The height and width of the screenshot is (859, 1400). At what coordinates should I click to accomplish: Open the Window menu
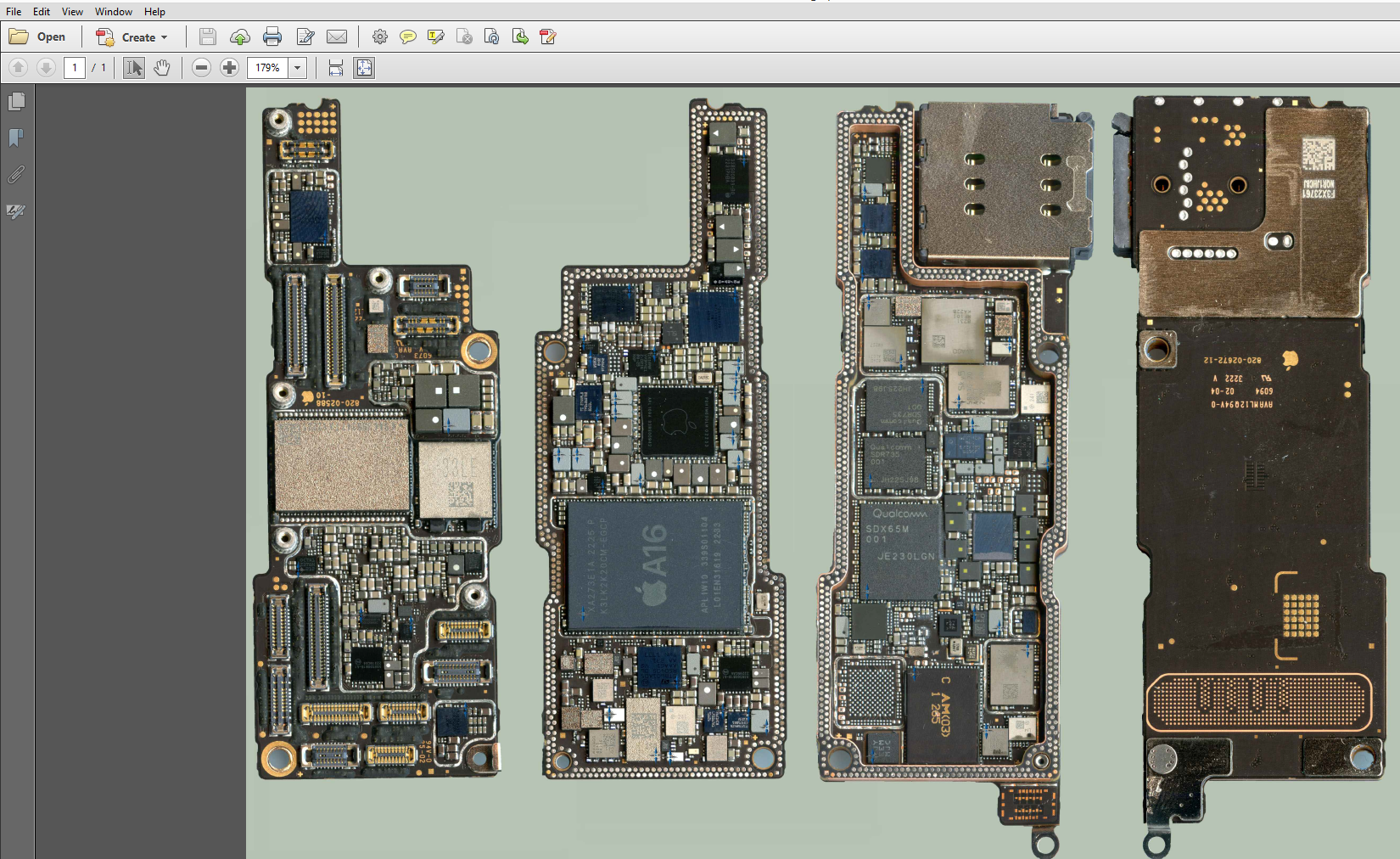113,11
